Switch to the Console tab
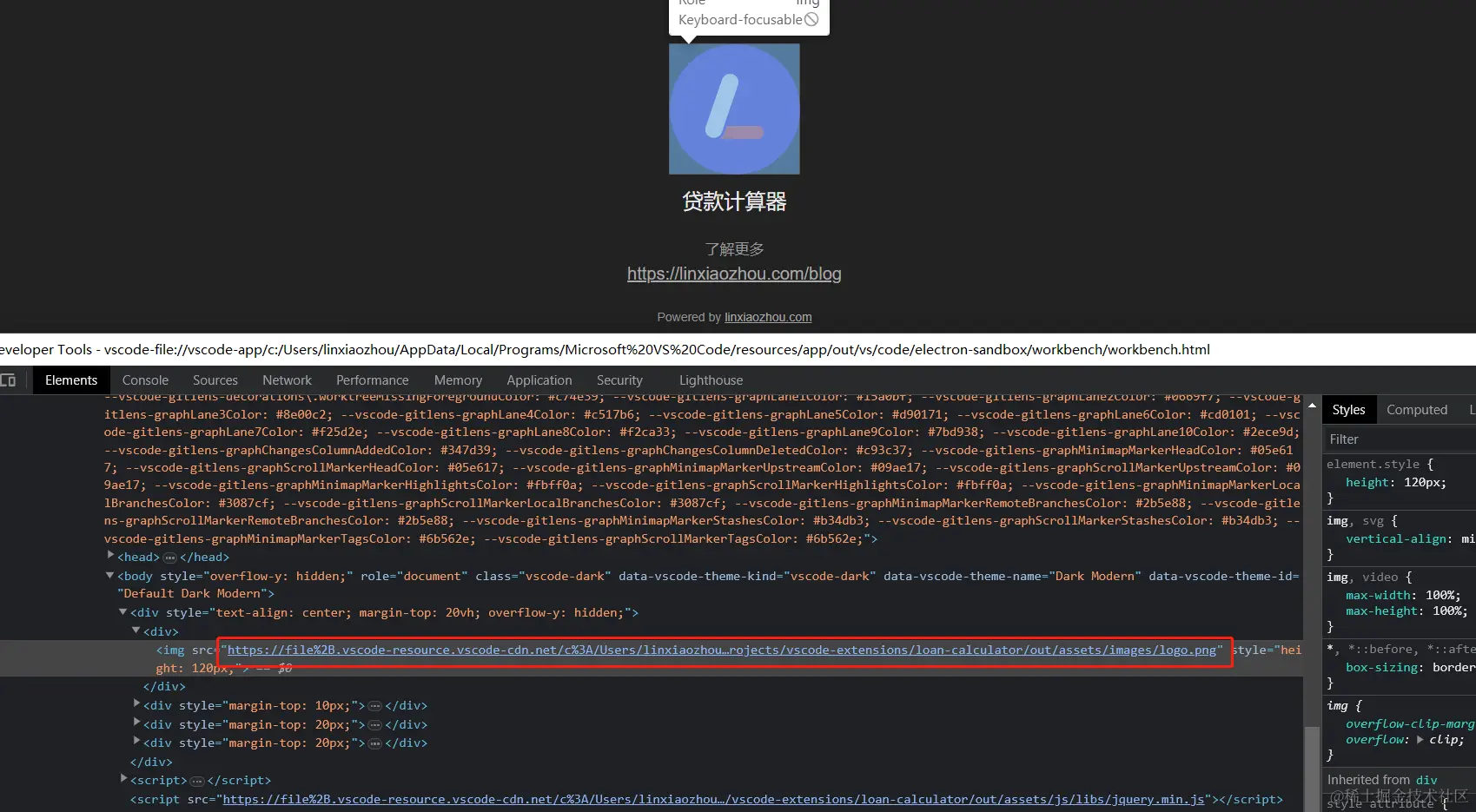1476x812 pixels. [x=145, y=380]
